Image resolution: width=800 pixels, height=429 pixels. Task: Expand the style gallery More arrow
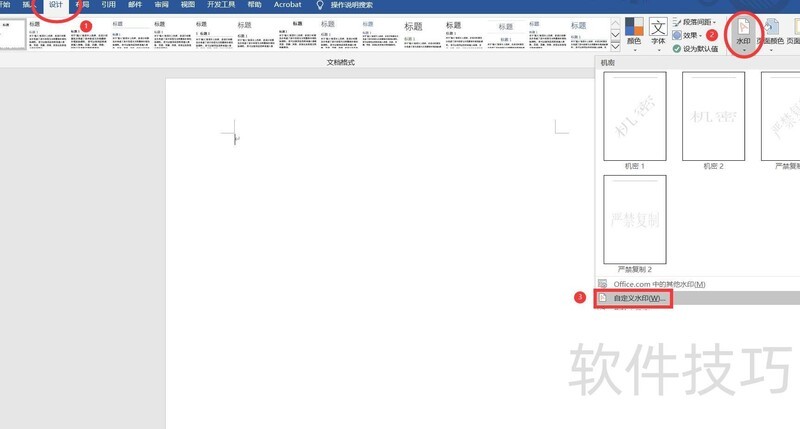click(615, 46)
